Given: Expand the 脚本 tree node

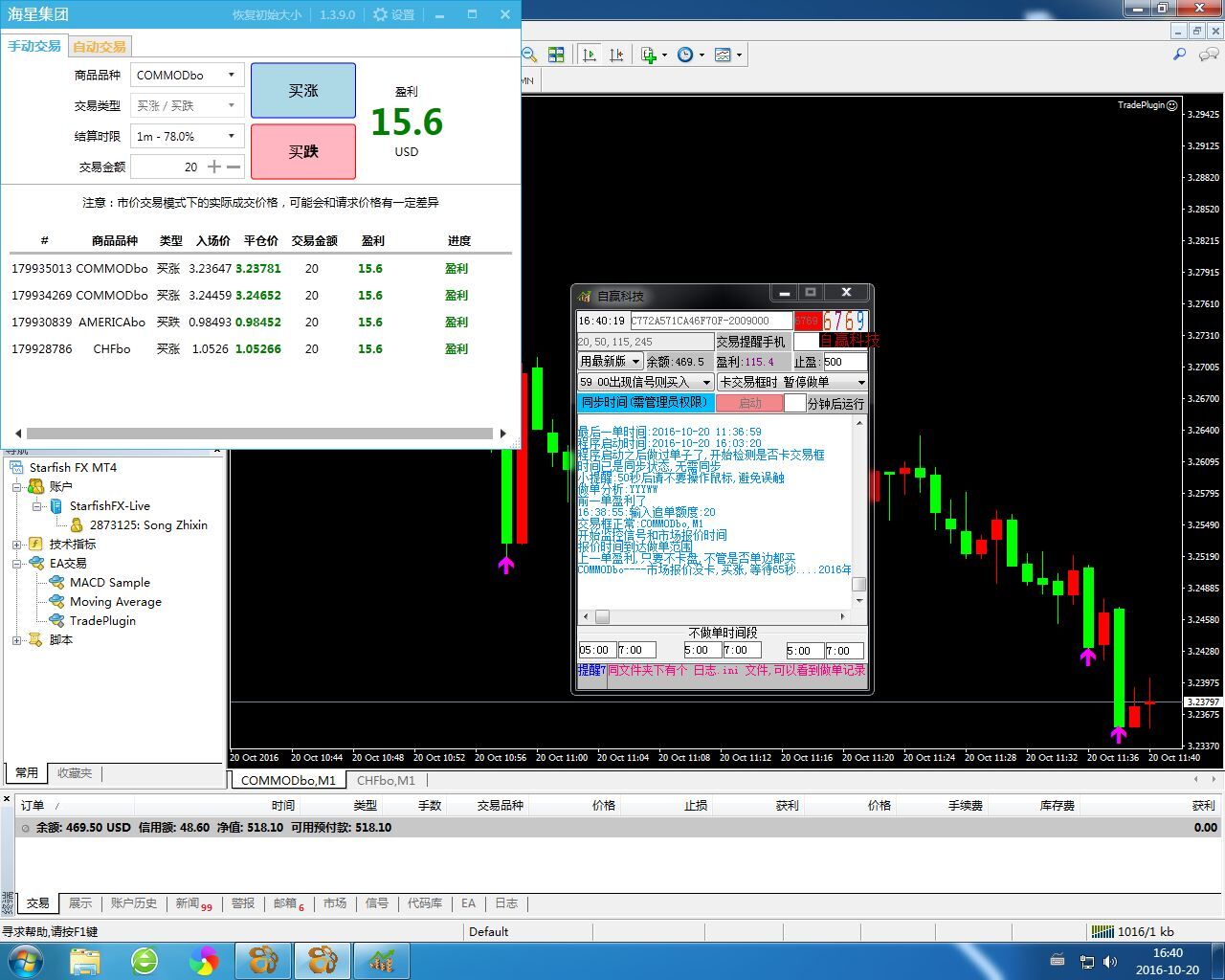Looking at the screenshot, I should click(16, 639).
